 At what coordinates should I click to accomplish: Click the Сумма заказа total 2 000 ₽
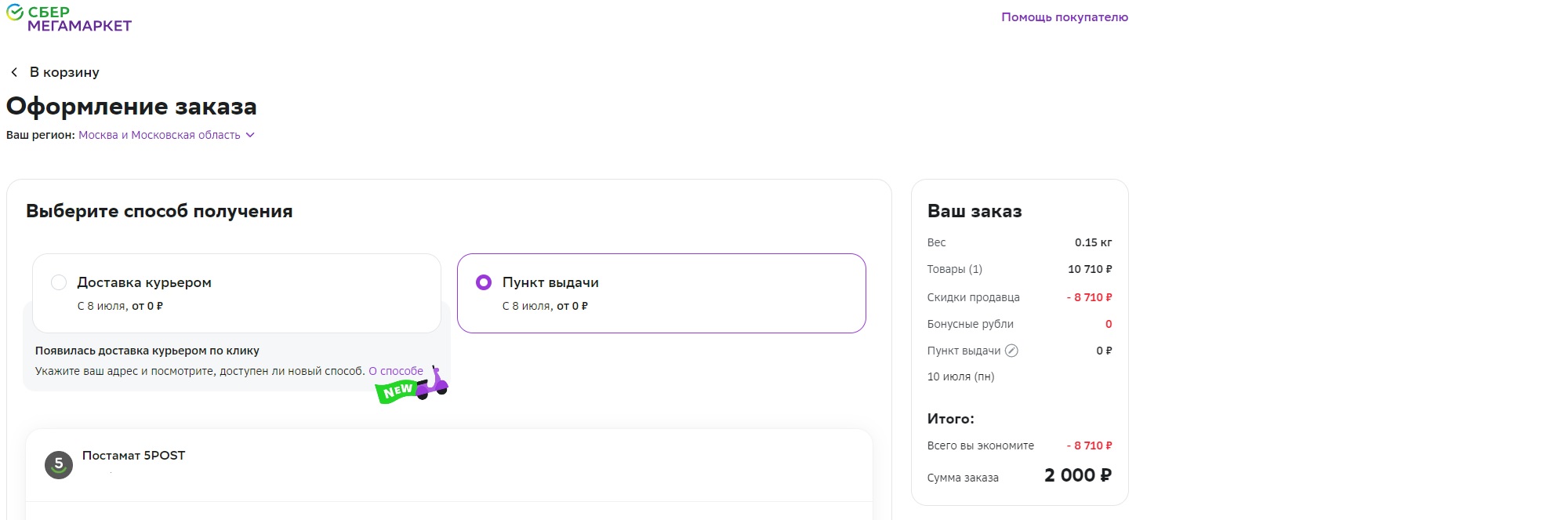pos(1077,475)
